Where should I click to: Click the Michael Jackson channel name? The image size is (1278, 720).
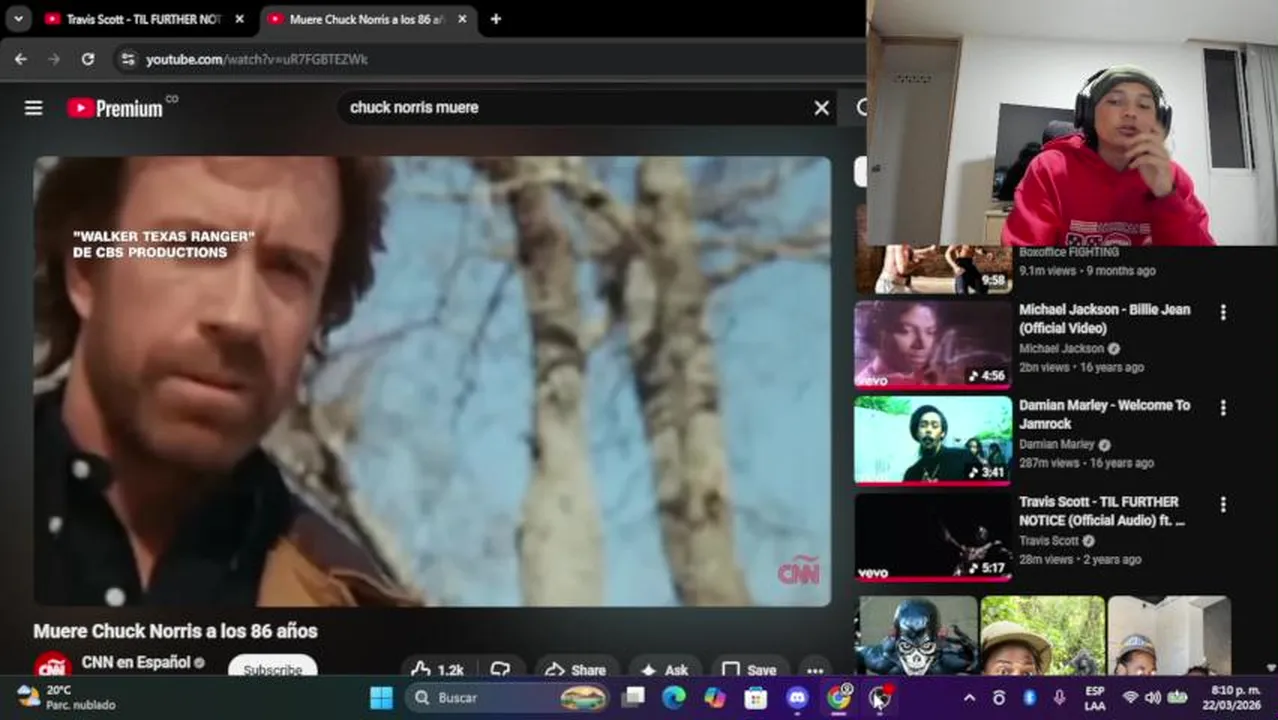point(1061,348)
